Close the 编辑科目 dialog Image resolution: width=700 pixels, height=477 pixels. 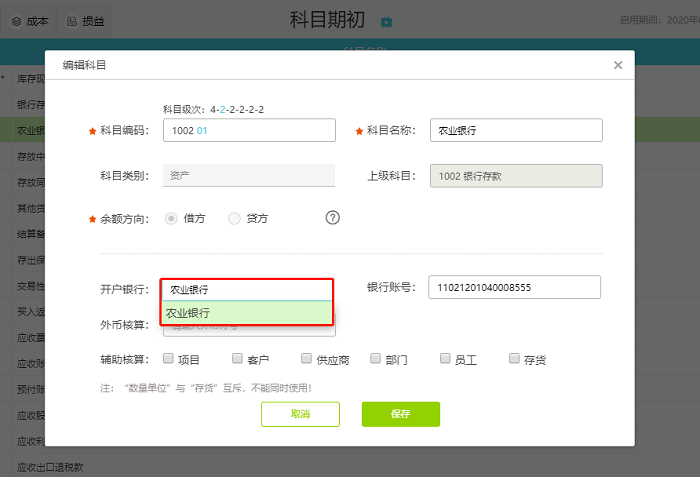pyautogui.click(x=618, y=65)
